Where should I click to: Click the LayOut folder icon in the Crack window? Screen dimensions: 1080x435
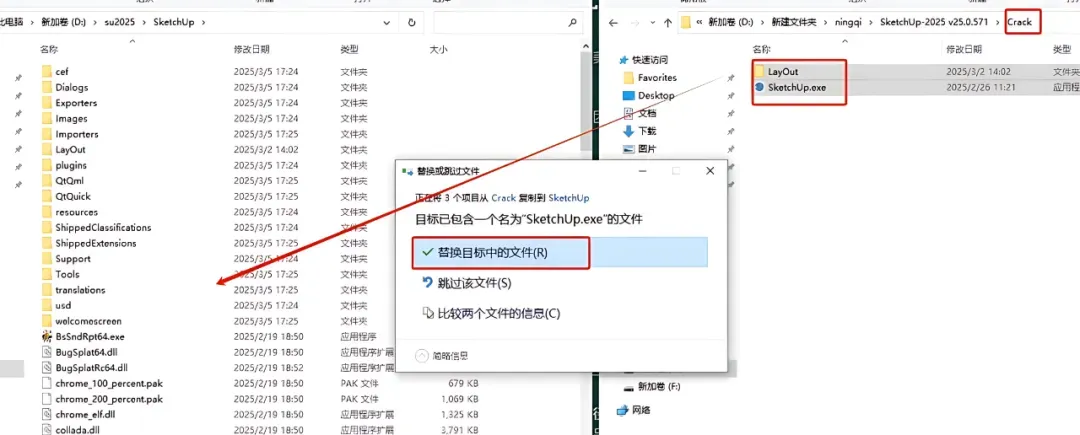(759, 72)
